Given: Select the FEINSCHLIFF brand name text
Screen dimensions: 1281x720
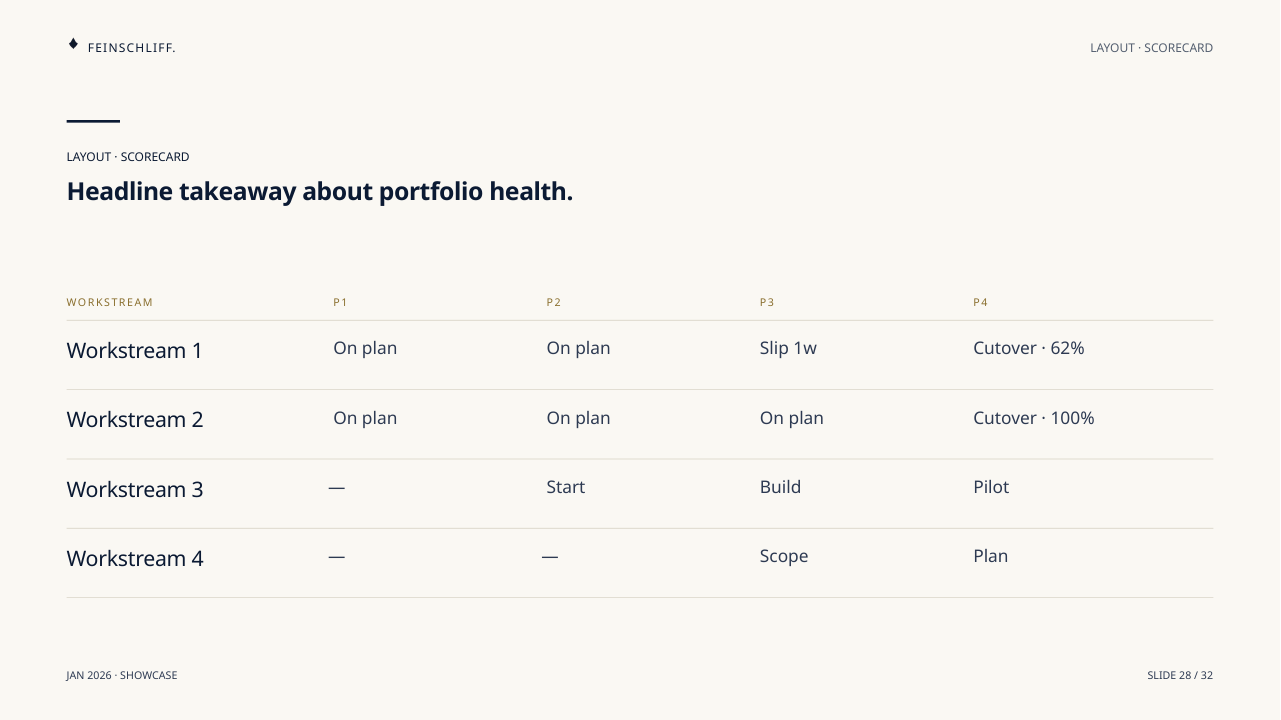Looking at the screenshot, I should tap(131, 48).
